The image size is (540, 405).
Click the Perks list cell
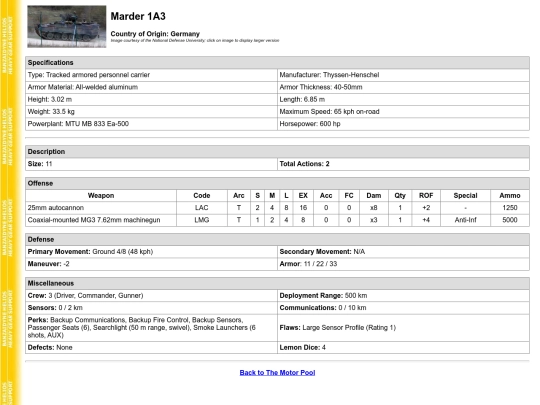pos(151,328)
